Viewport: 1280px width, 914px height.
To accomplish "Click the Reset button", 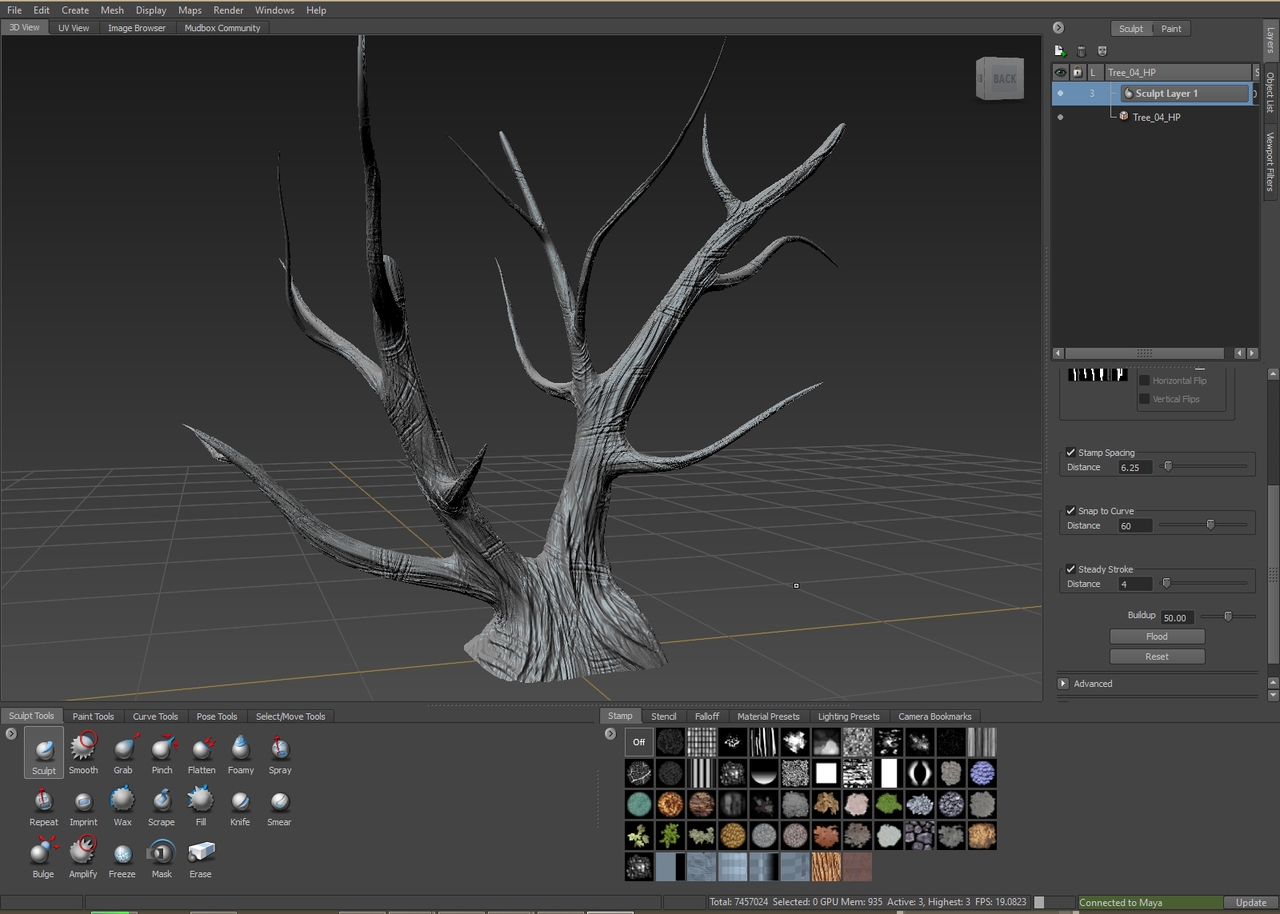I will click(1157, 656).
